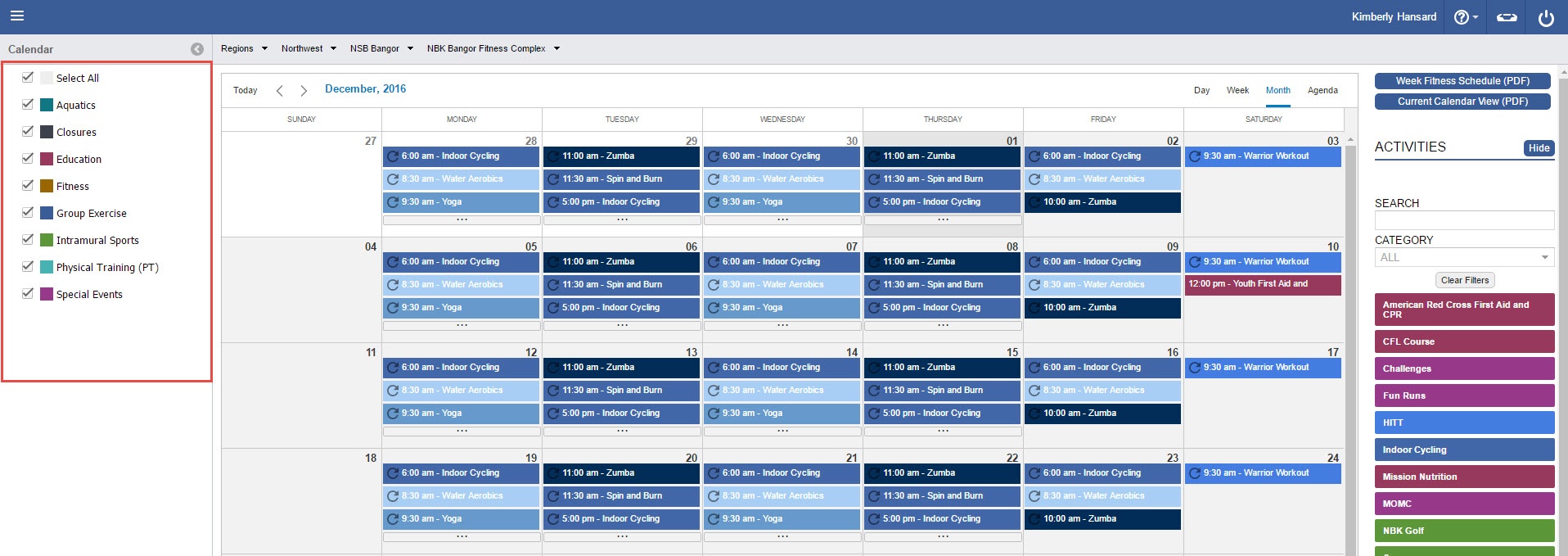Collapse the Calendar sidebar panel arrow

tap(197, 49)
